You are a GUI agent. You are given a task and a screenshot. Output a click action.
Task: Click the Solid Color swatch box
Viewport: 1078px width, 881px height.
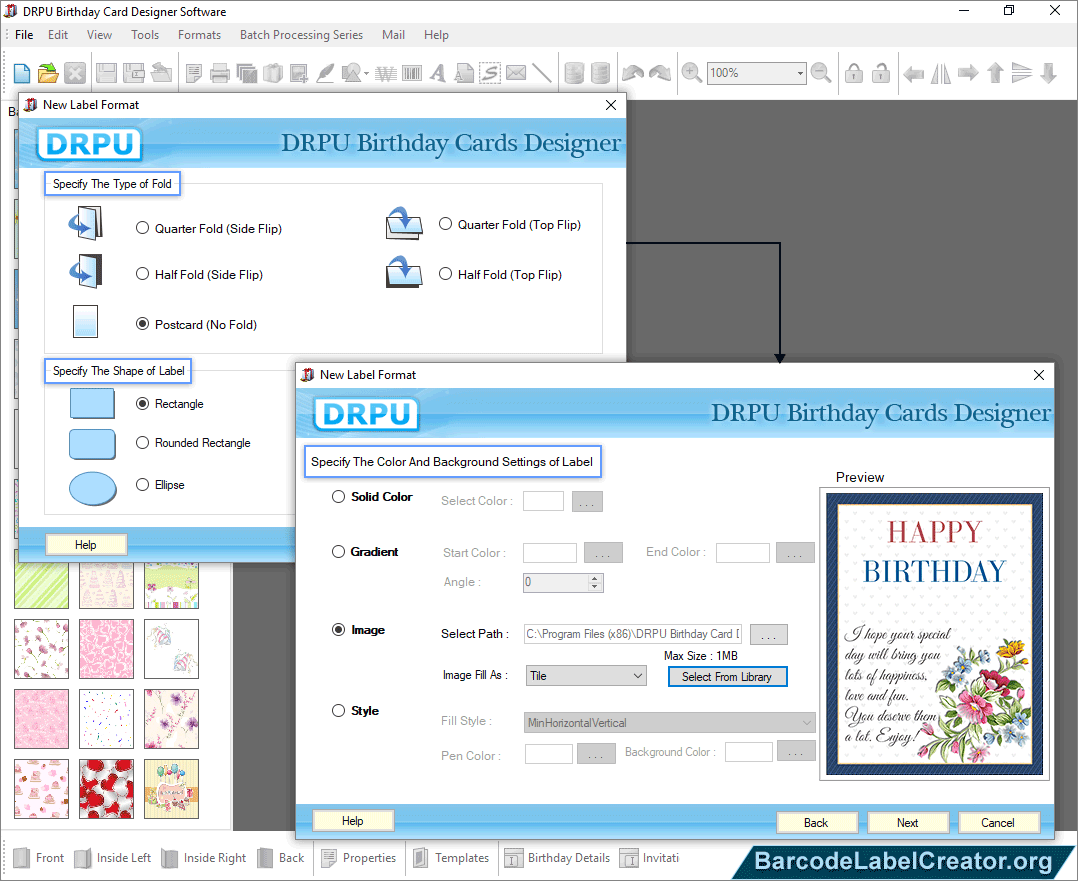543,501
